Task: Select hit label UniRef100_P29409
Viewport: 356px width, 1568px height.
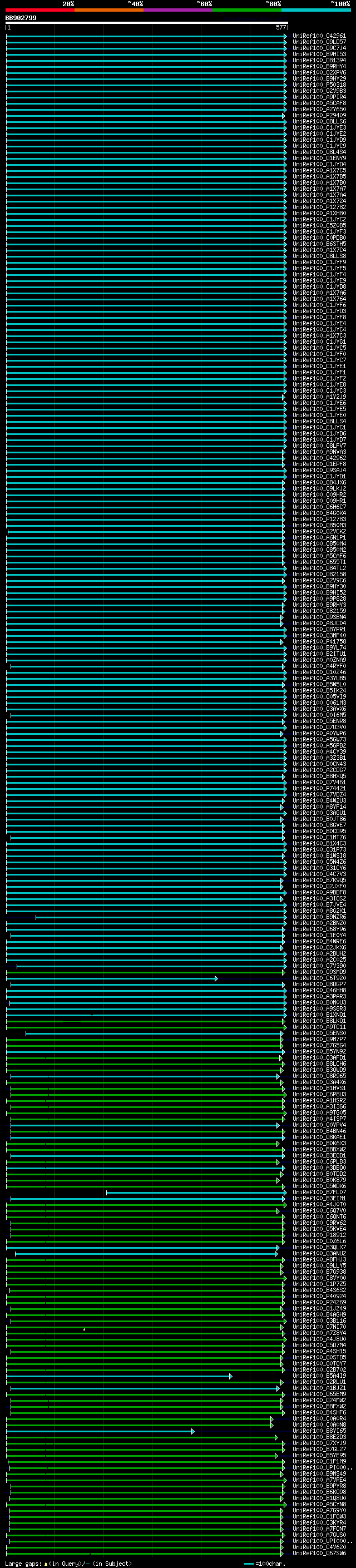Action: point(319,116)
